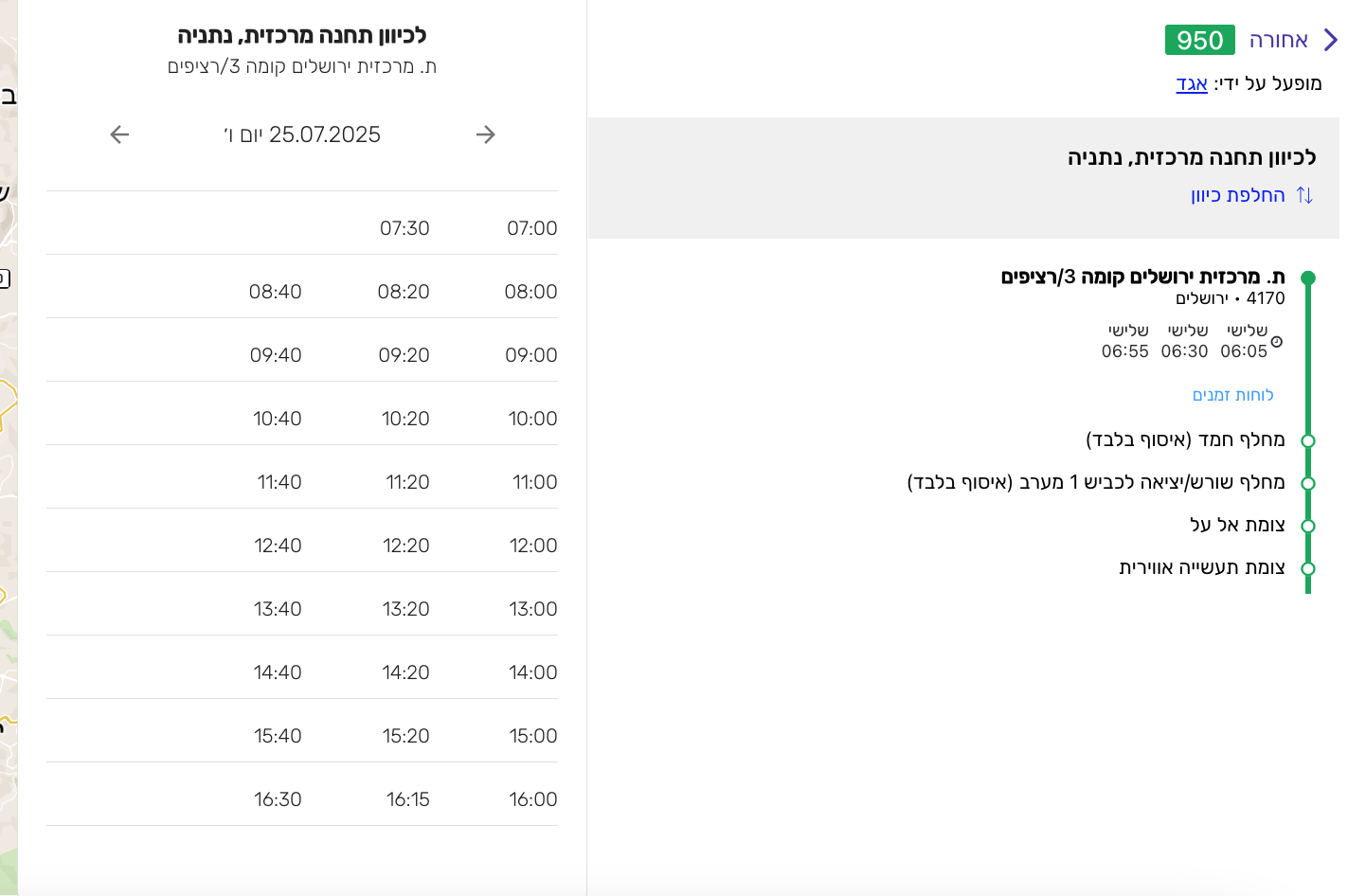Advance to next day with right arrow
Image resolution: width=1366 pixels, height=896 pixels.
(486, 134)
